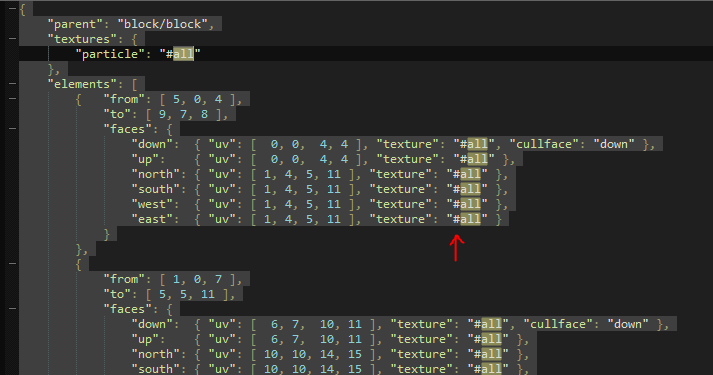Collapse the second "faces" block fold marker

coord(12,309)
